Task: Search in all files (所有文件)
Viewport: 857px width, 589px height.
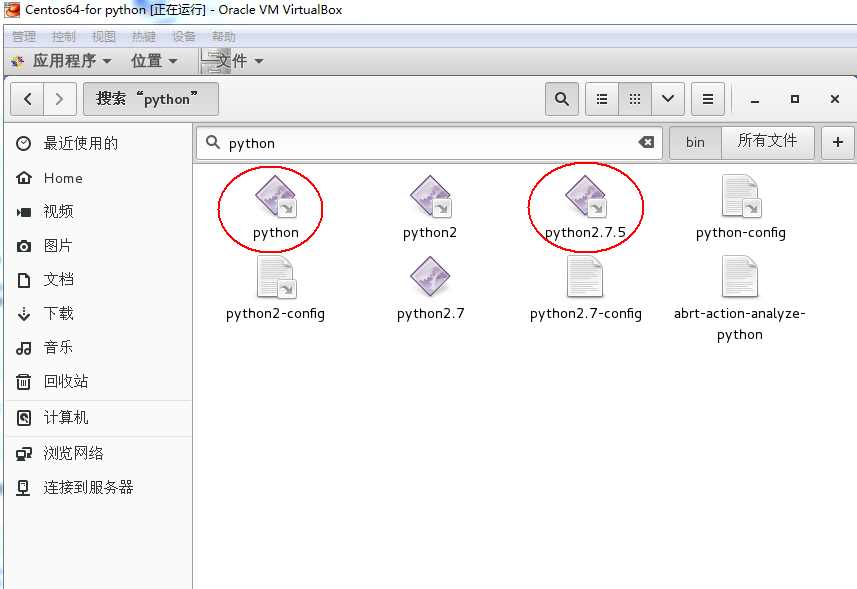Action: 767,143
